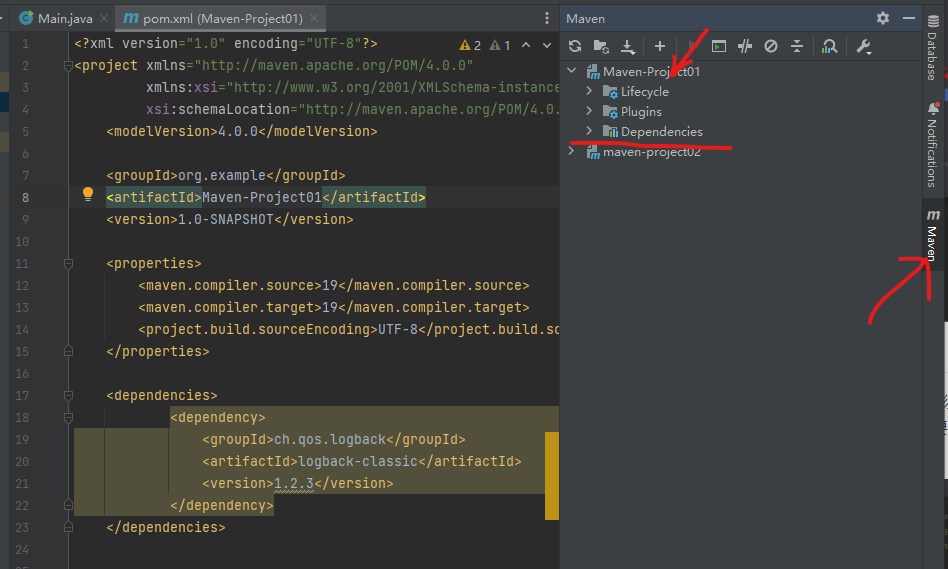Screen dimensions: 948x569
Task: Collapse Maven-Project01 tree node
Action: point(572,71)
